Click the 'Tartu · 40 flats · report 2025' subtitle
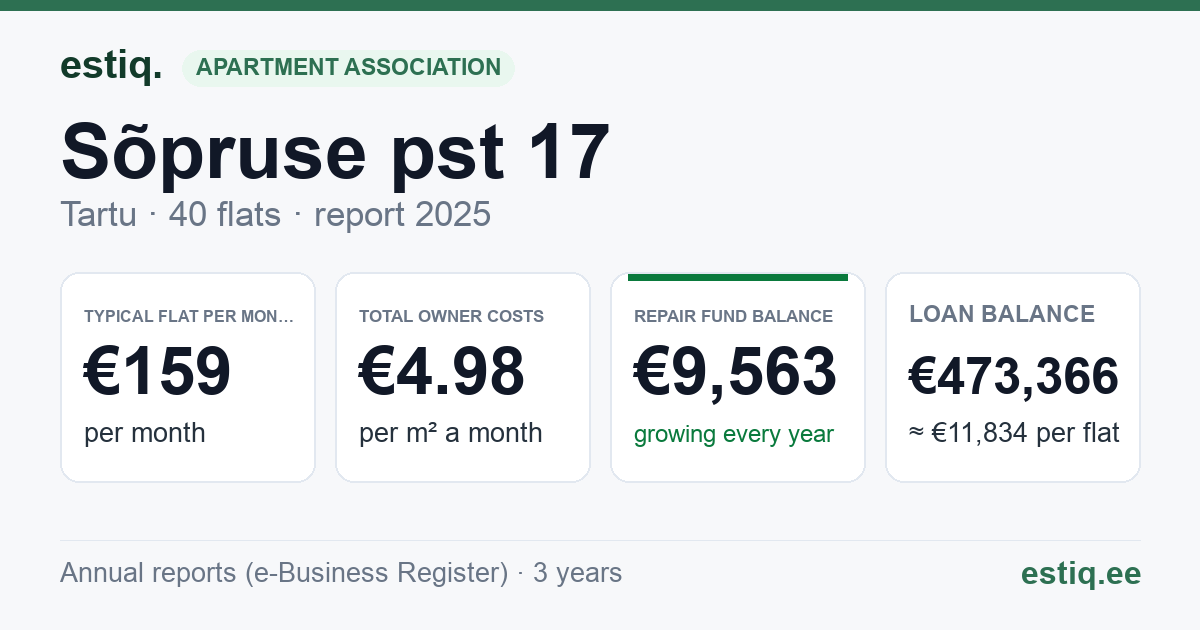The height and width of the screenshot is (630, 1200). [275, 214]
